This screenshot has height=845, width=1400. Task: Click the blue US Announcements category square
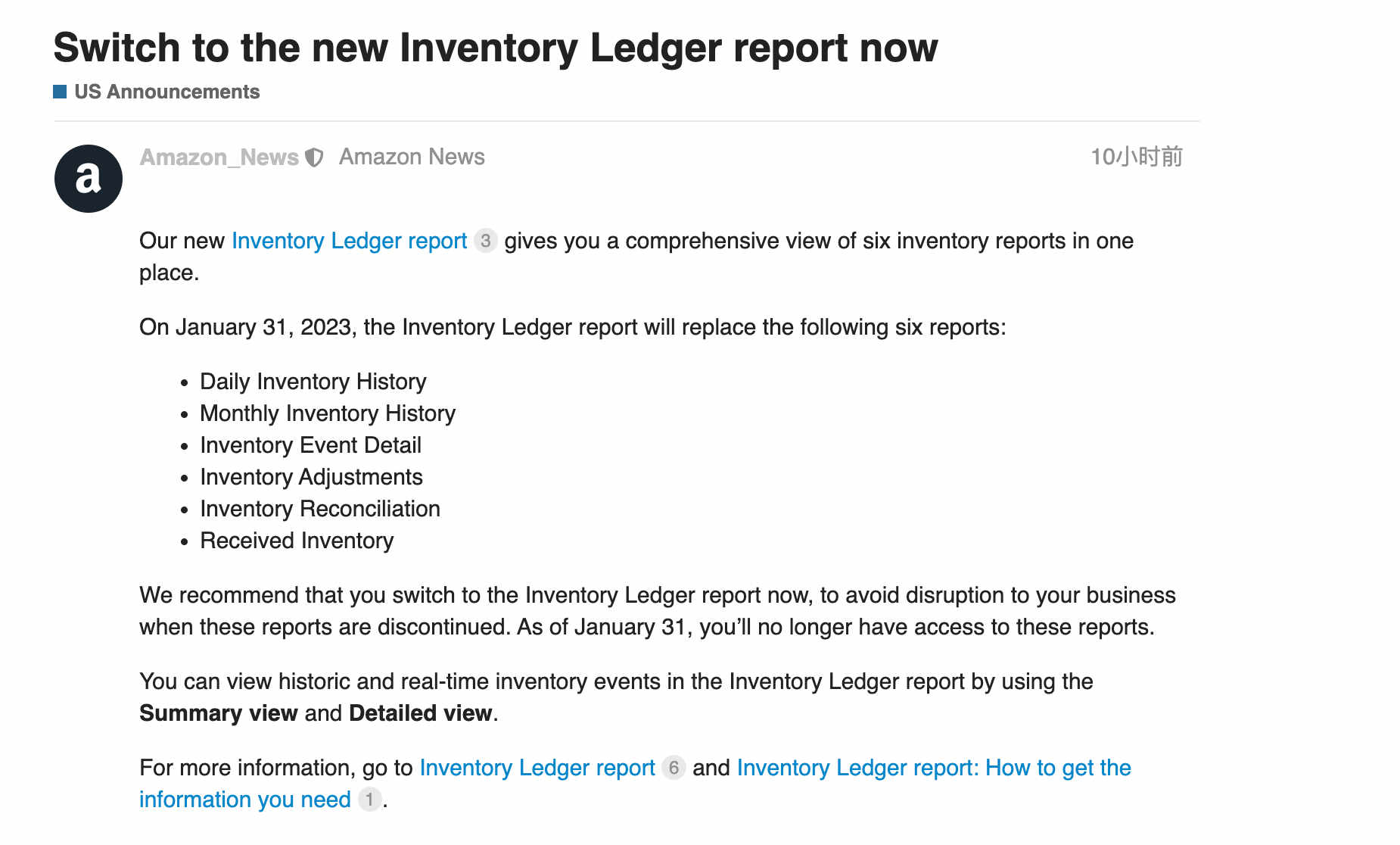point(60,92)
